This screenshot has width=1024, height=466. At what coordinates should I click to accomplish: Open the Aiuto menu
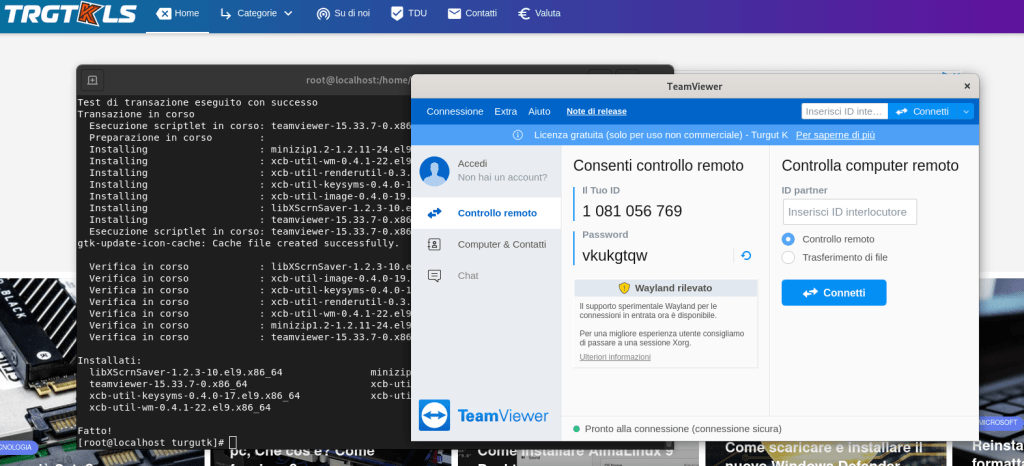(x=539, y=111)
